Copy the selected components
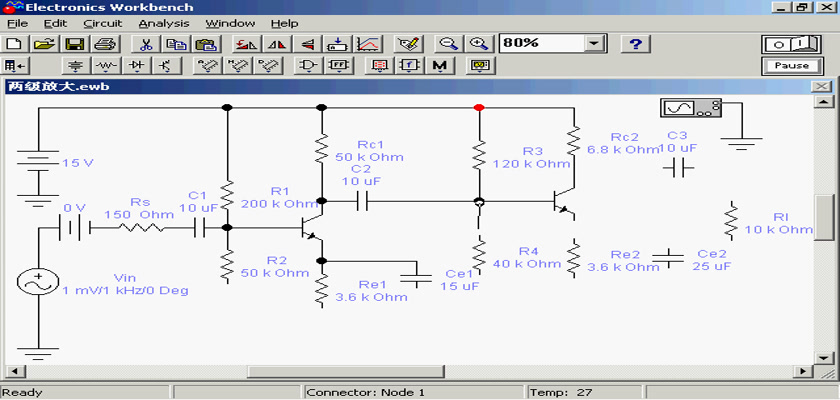The image size is (840, 400). (x=175, y=44)
